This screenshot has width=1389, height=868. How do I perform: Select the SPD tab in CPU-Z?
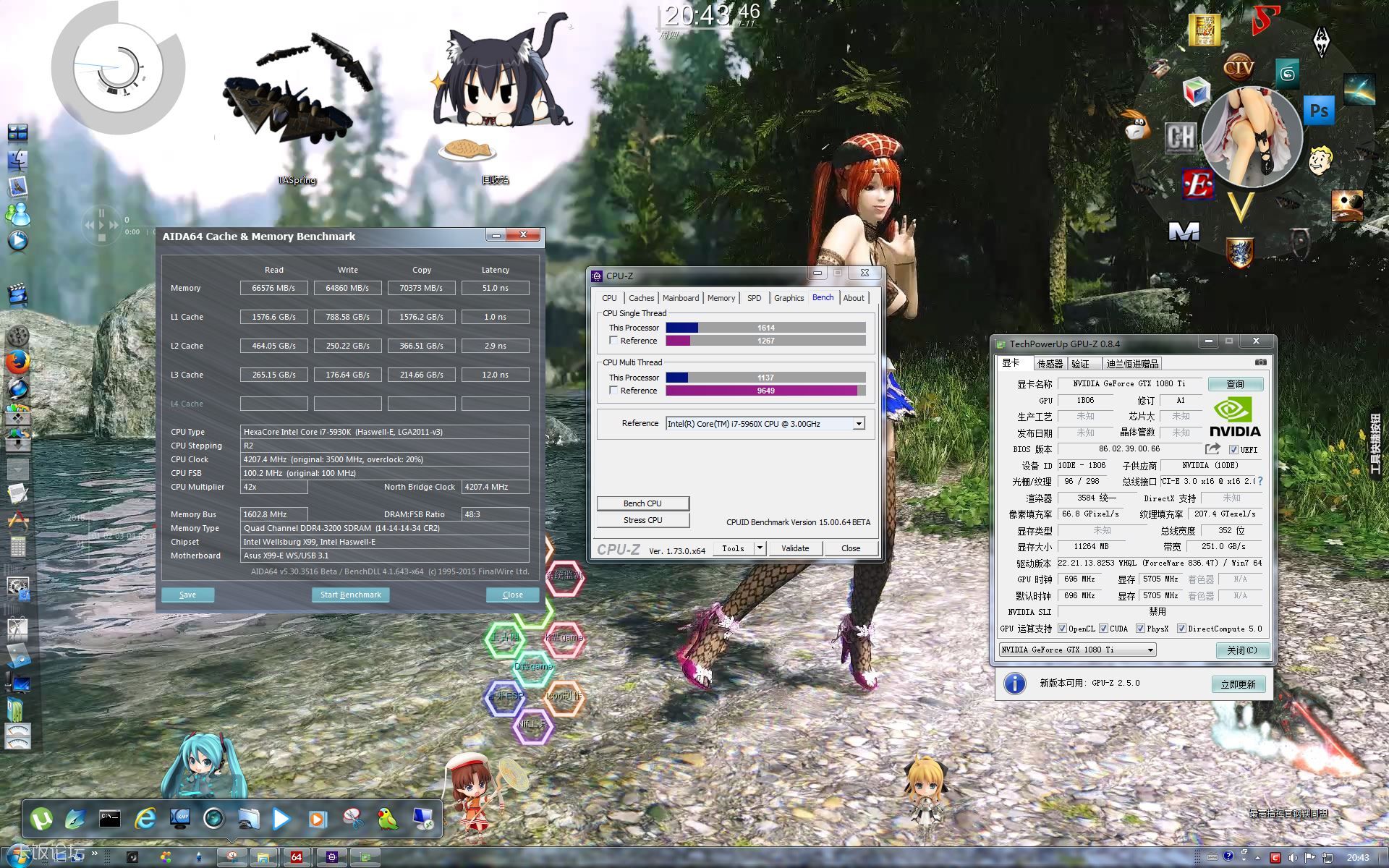pyautogui.click(x=754, y=298)
